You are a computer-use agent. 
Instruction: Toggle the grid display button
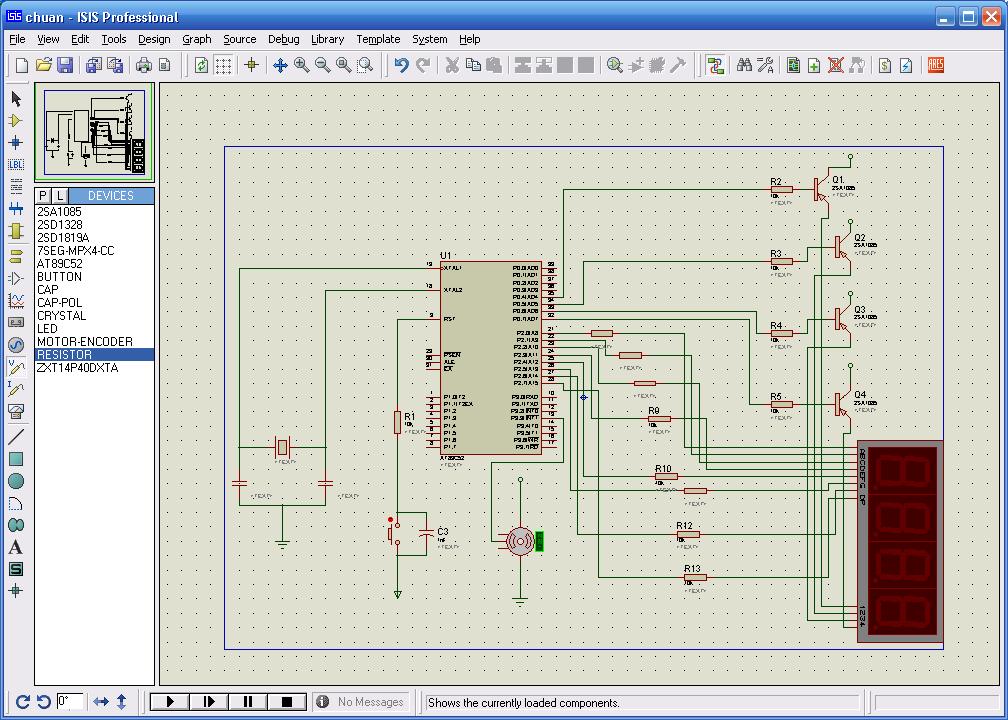tap(224, 65)
